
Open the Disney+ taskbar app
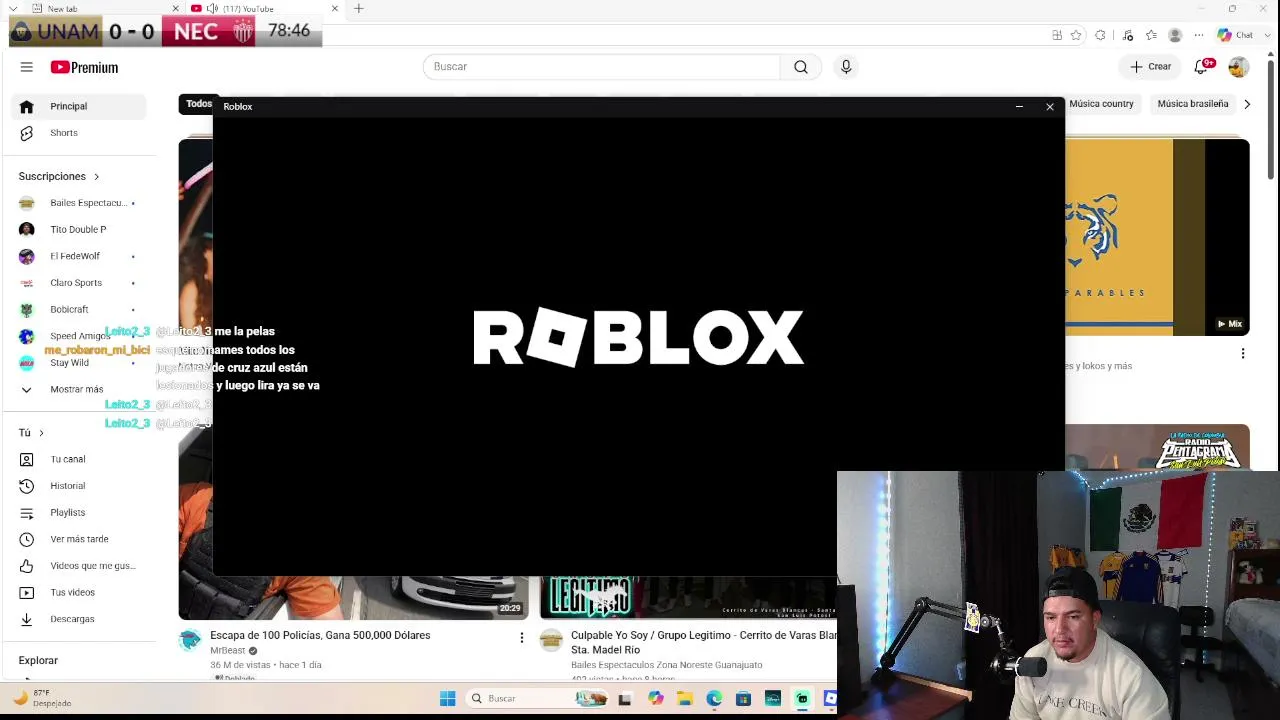click(773, 698)
